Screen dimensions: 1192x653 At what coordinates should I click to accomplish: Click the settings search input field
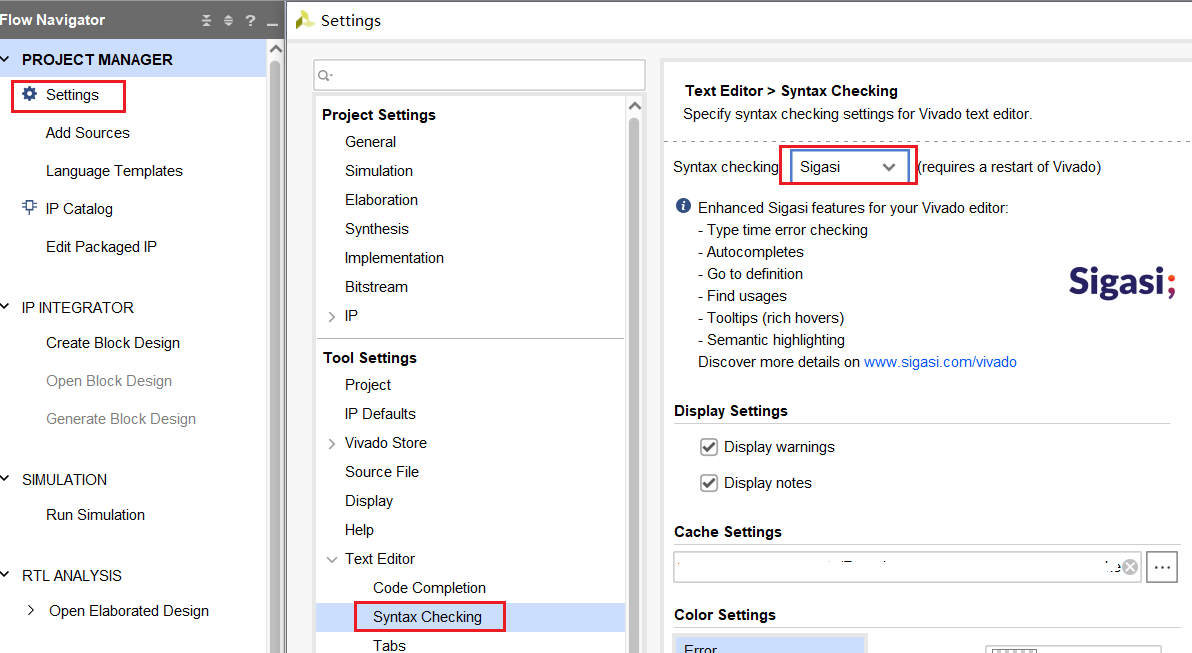click(479, 75)
